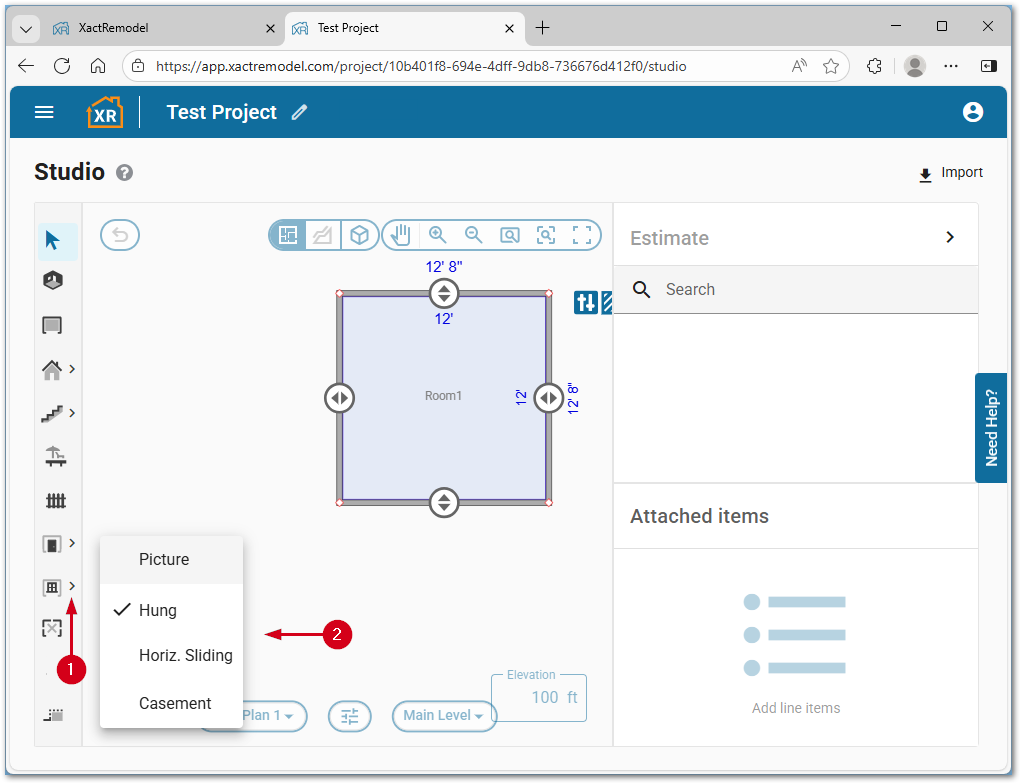This screenshot has width=1021, height=784.
Task: Open the sketch settings sliders icon
Action: tap(349, 716)
